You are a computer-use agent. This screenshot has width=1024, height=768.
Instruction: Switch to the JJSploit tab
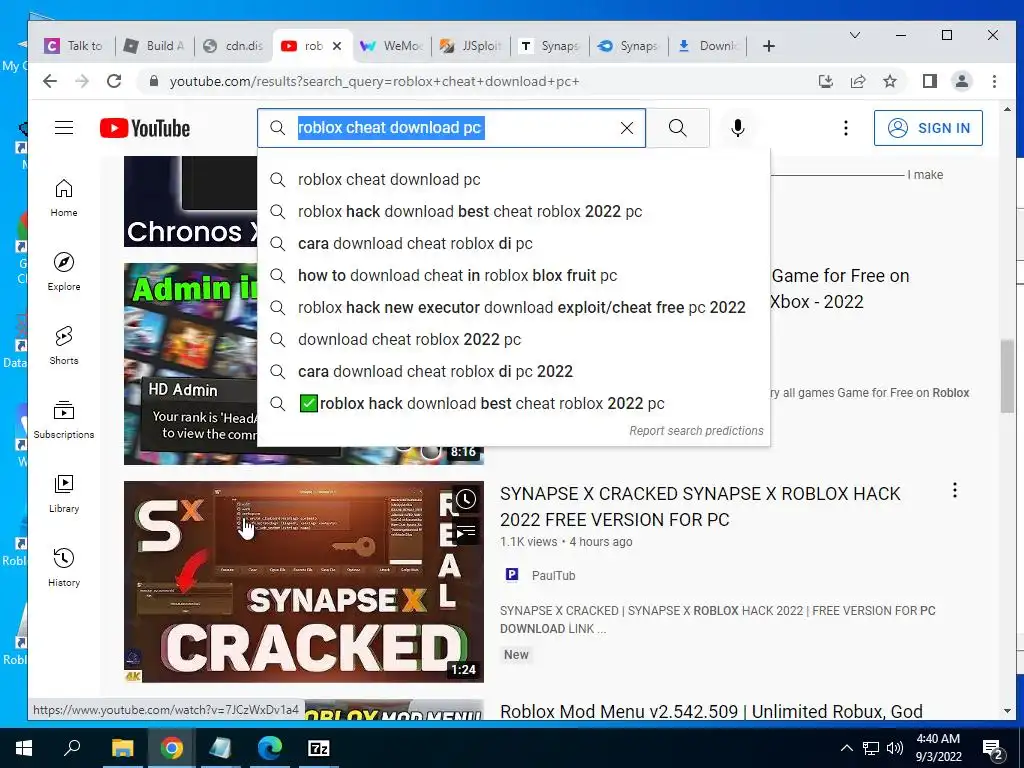point(471,46)
